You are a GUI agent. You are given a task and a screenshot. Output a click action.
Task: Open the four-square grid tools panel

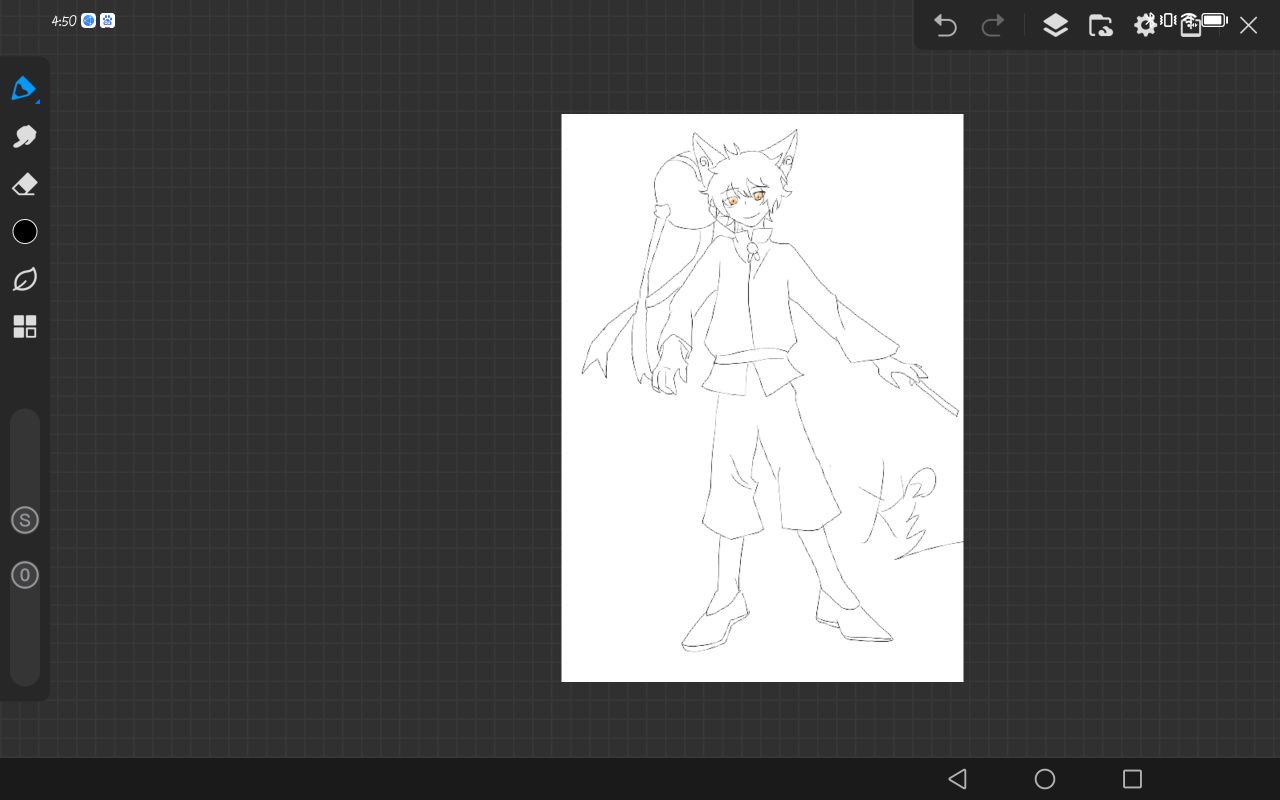(25, 327)
